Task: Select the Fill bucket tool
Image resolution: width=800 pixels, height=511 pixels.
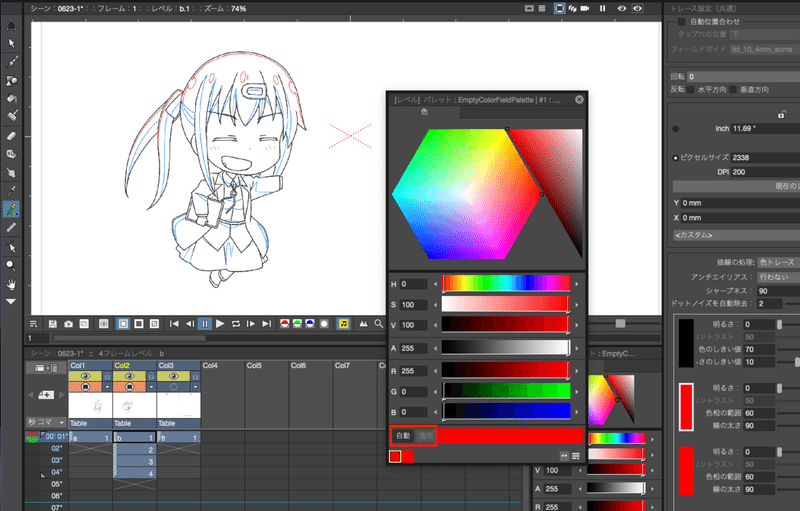Action: click(11, 98)
